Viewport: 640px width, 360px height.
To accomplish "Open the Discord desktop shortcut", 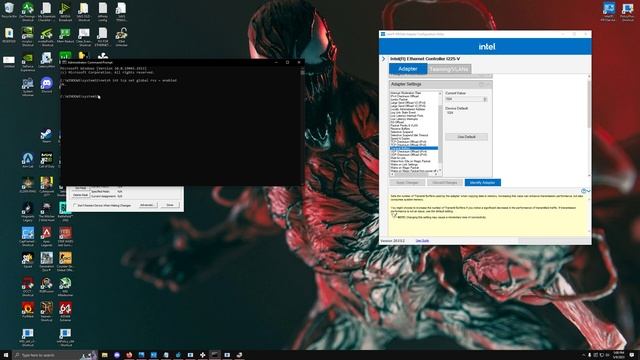I will pos(47,85).
